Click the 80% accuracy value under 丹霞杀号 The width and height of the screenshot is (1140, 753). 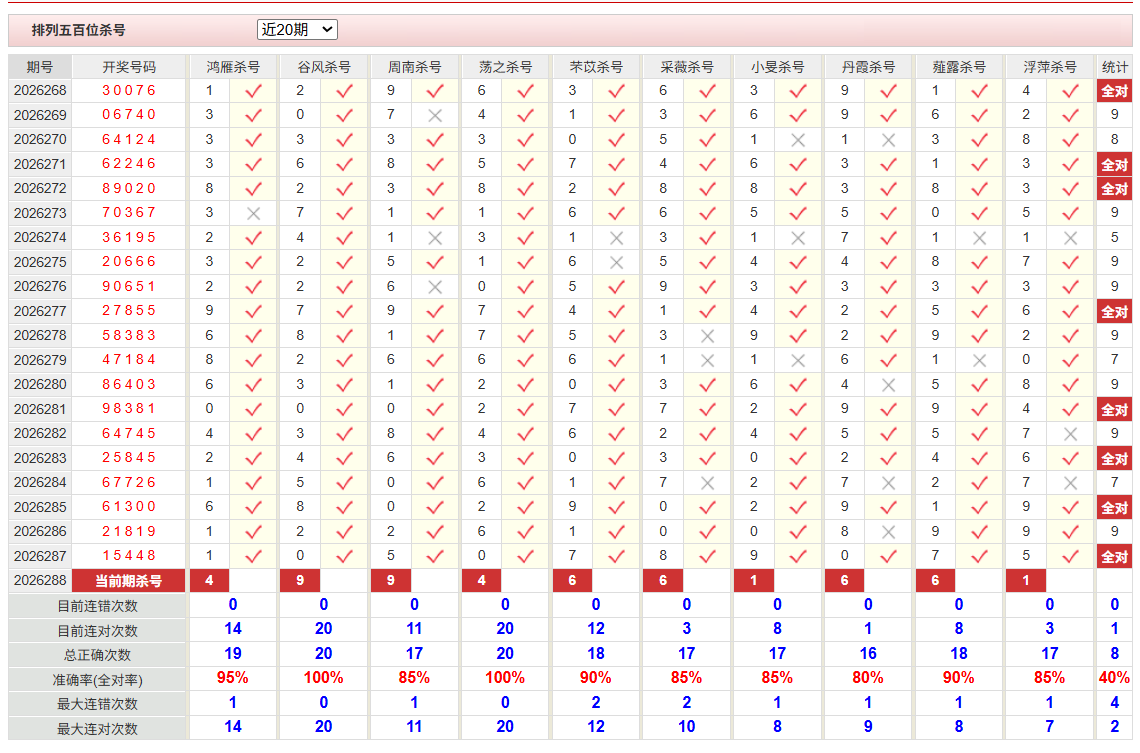click(x=868, y=678)
